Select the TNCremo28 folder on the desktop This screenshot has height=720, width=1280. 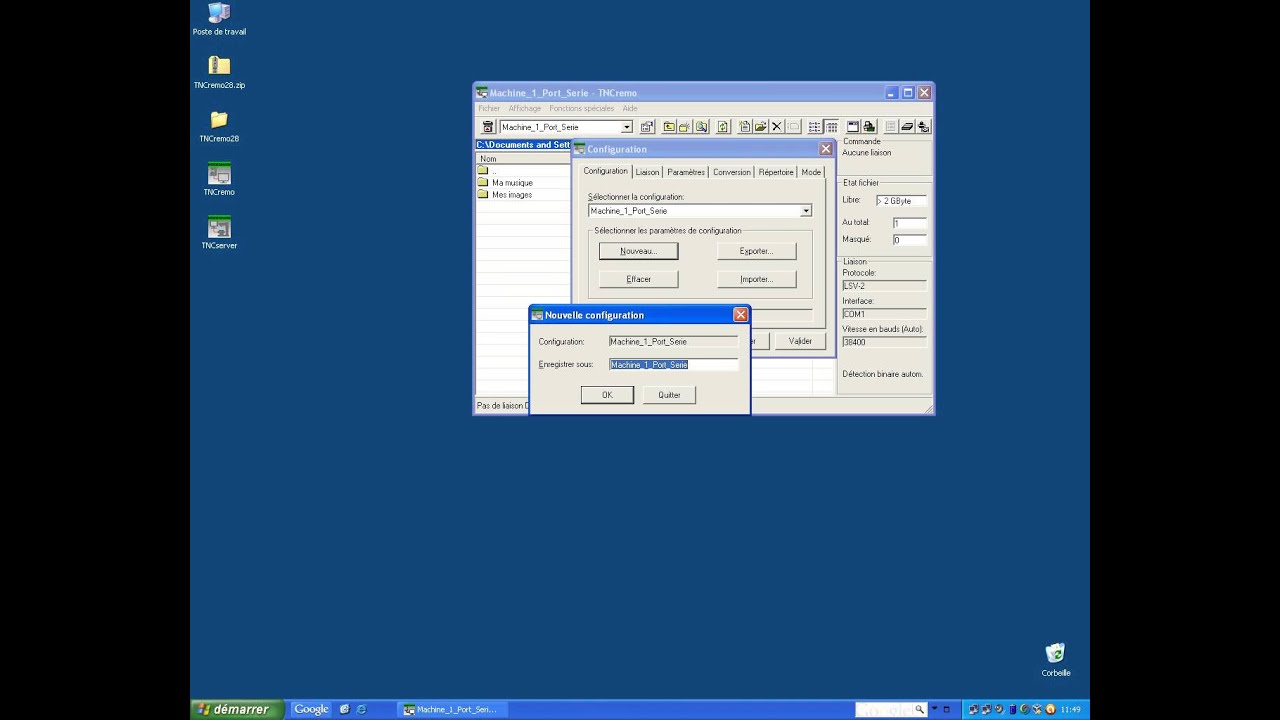point(219,126)
